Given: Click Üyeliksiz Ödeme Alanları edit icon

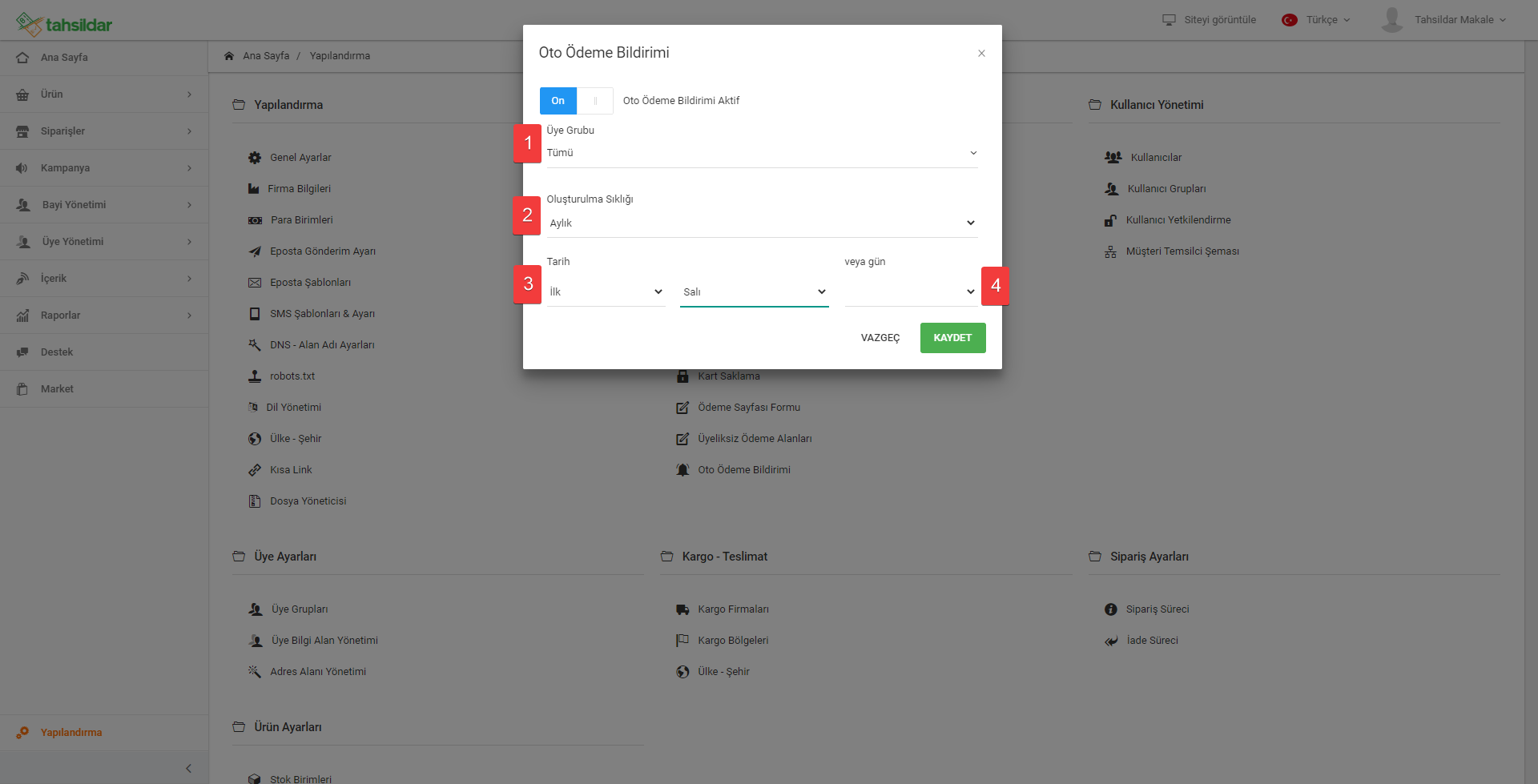Looking at the screenshot, I should tap(682, 439).
